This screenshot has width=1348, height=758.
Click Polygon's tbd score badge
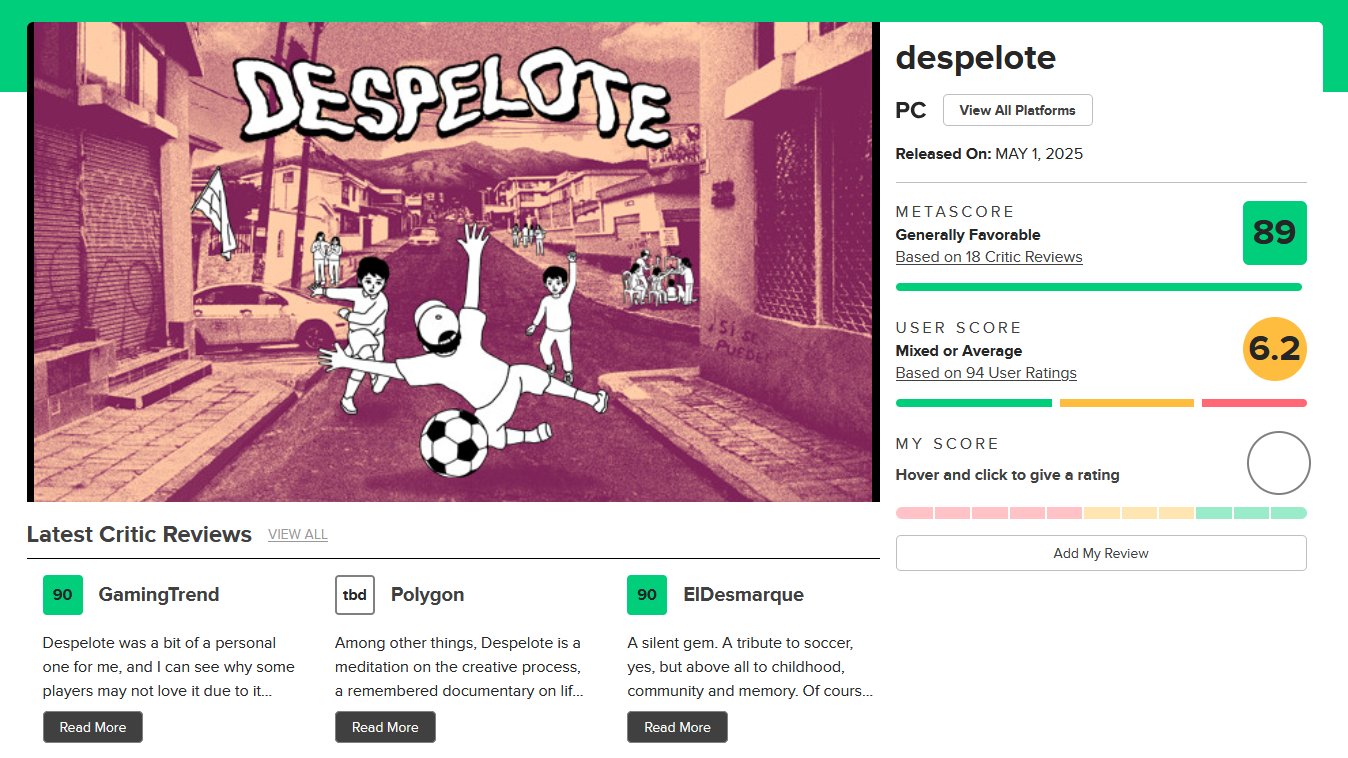(355, 595)
